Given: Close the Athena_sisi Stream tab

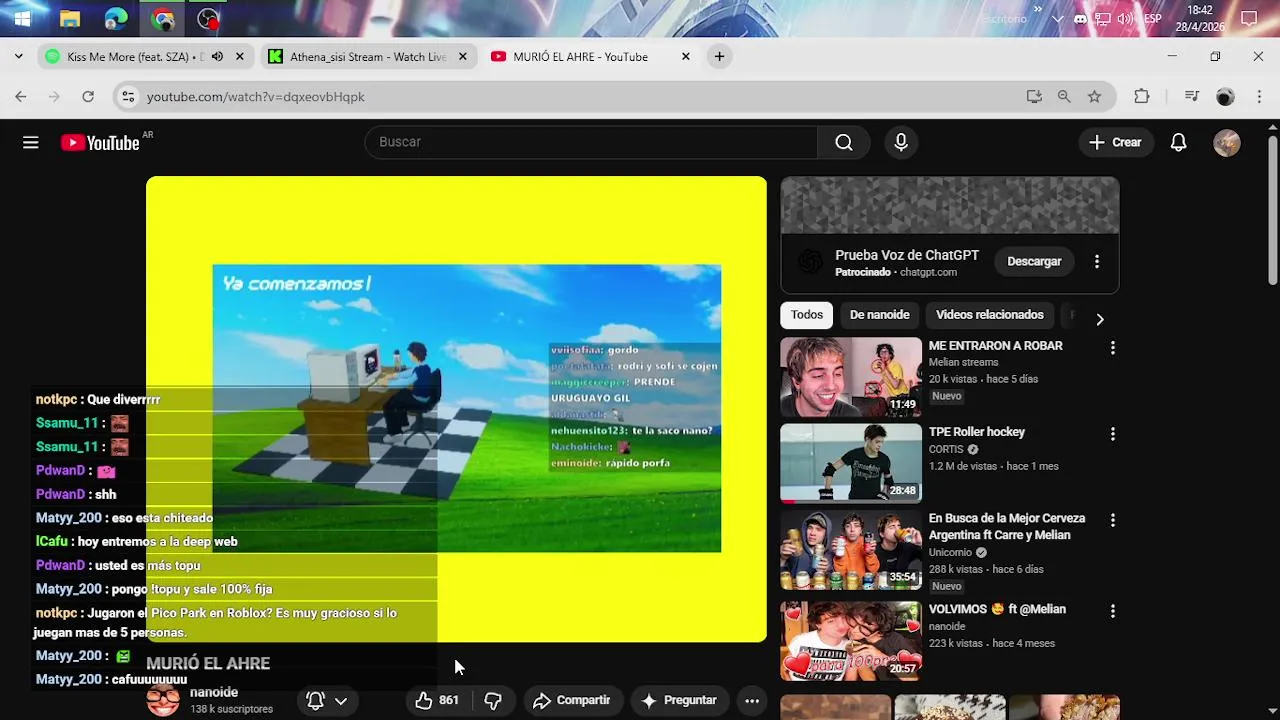Looking at the screenshot, I should (x=462, y=57).
